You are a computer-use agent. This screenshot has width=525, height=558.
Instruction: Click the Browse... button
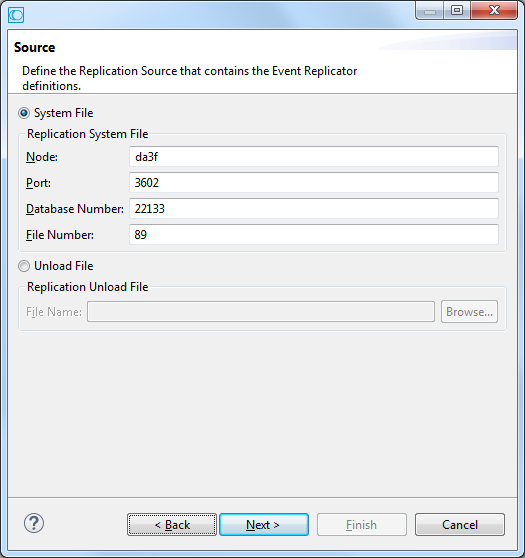(469, 312)
